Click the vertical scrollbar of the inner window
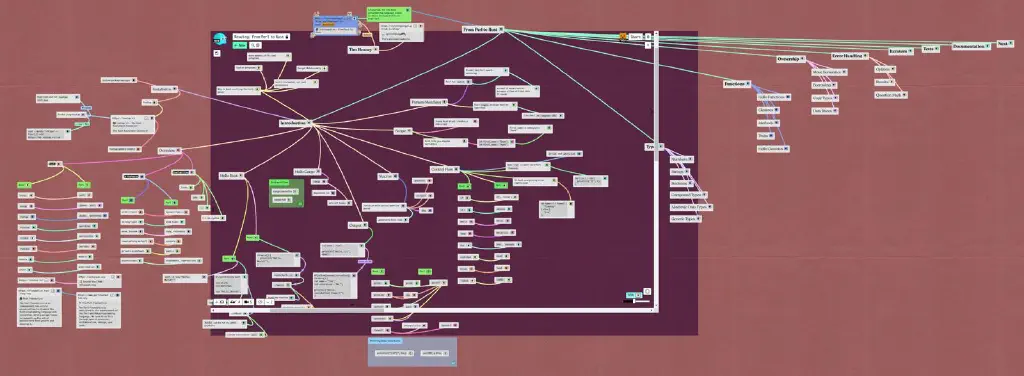This screenshot has width=1024, height=376. point(656,170)
